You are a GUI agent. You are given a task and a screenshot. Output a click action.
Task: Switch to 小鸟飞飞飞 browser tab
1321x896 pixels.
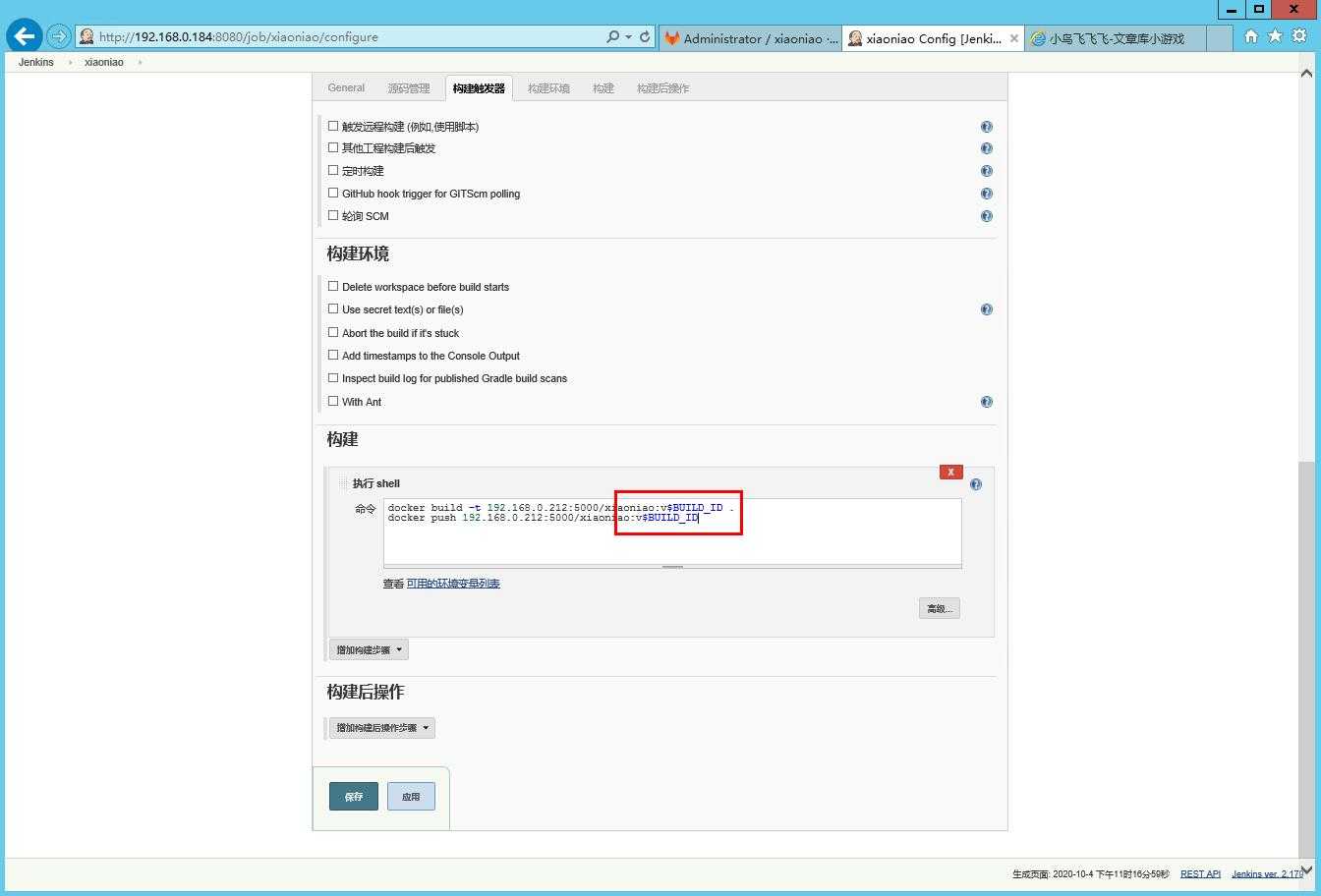pyautogui.click(x=1116, y=38)
